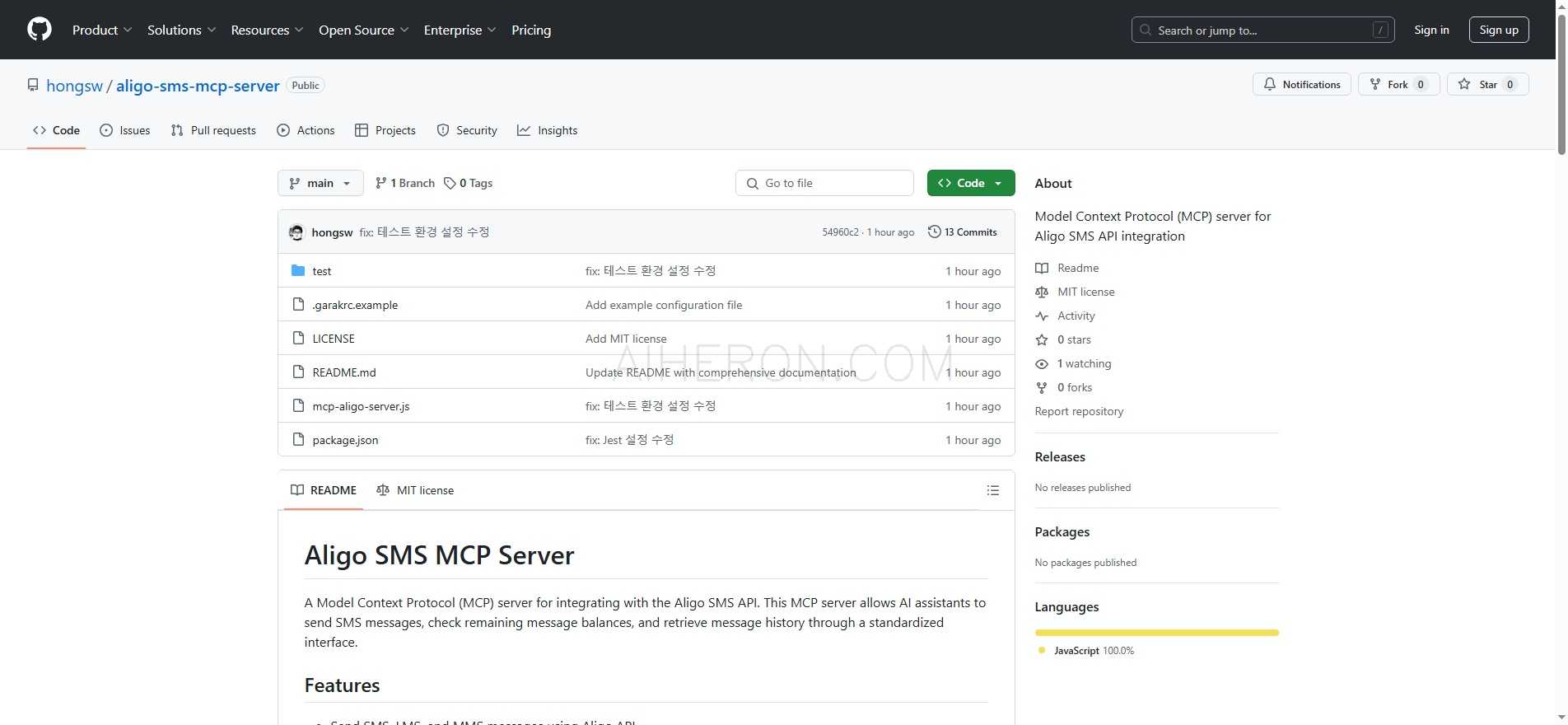Viewport: 1568px width, 725px height.
Task: Expand the Resources menu
Action: coord(267,30)
